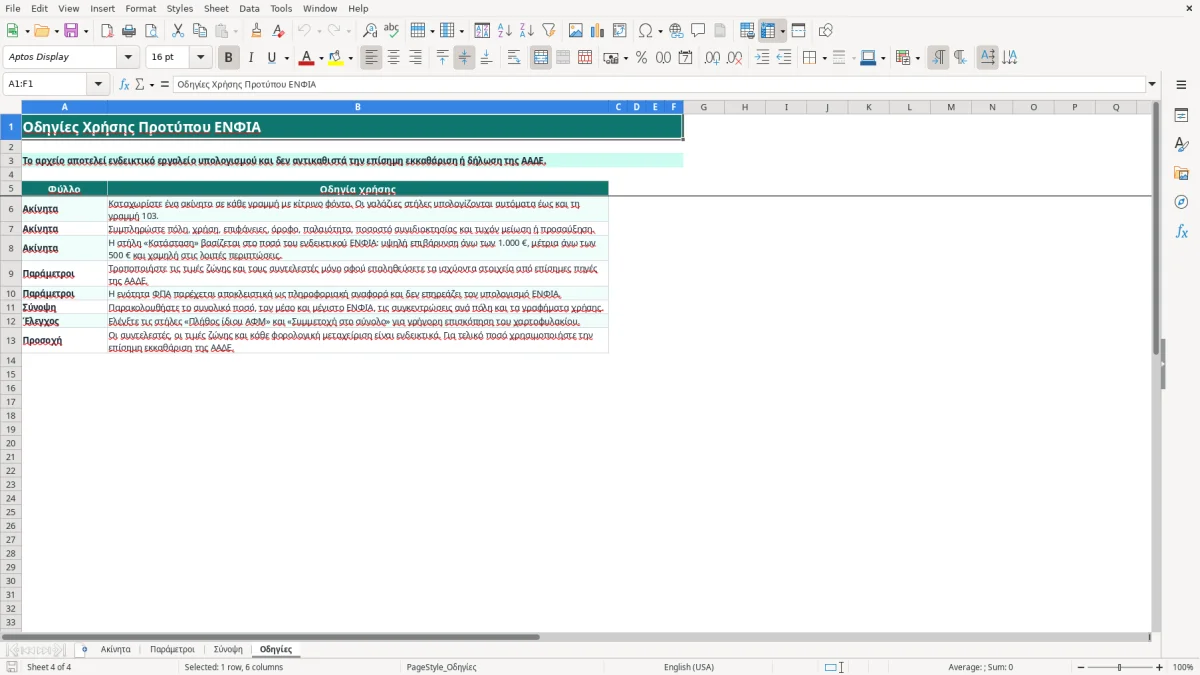Open the font color dropdown arrow
Viewport: 1200px width, 675px height.
(x=320, y=58)
